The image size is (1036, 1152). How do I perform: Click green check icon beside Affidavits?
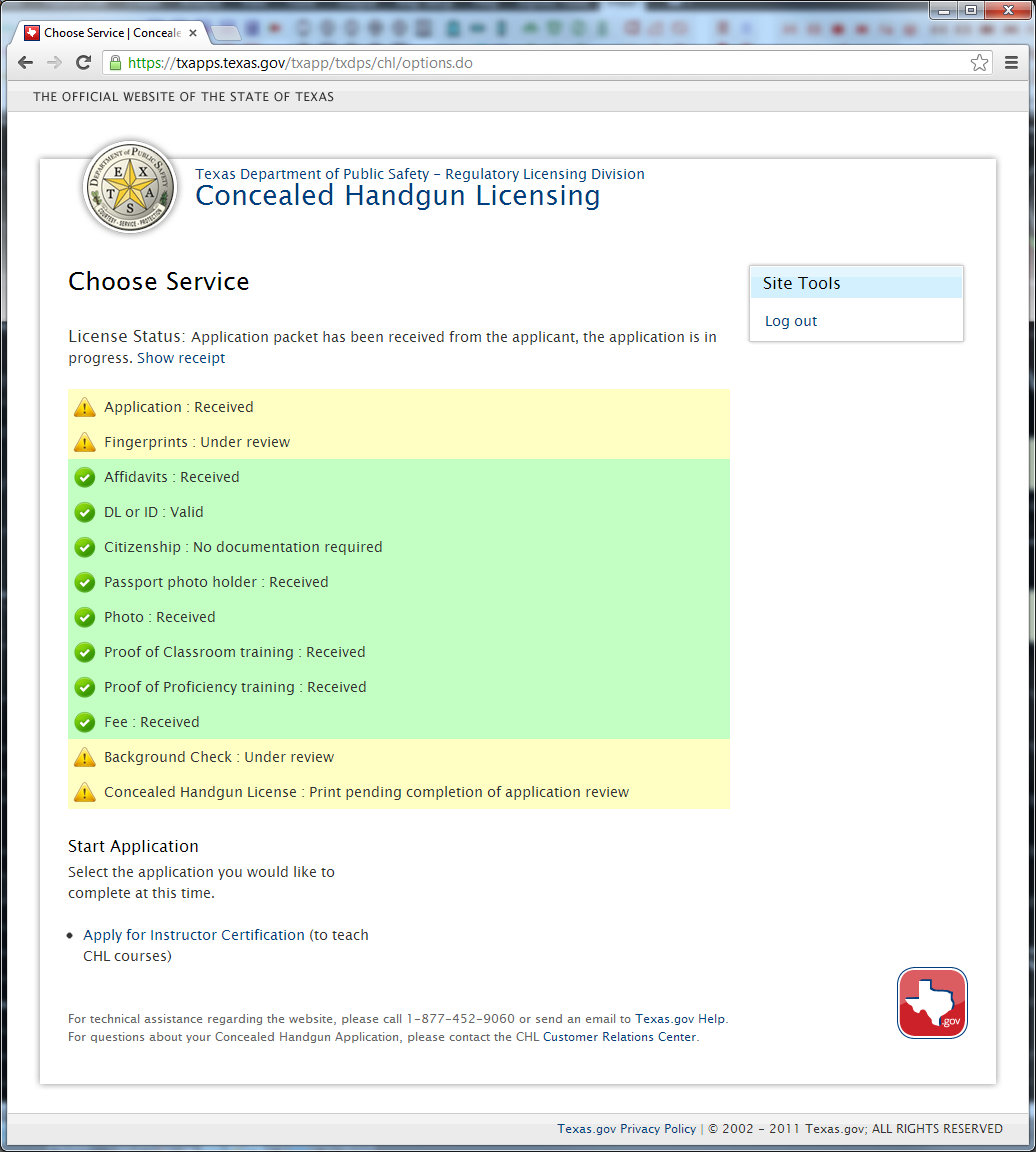pos(85,477)
